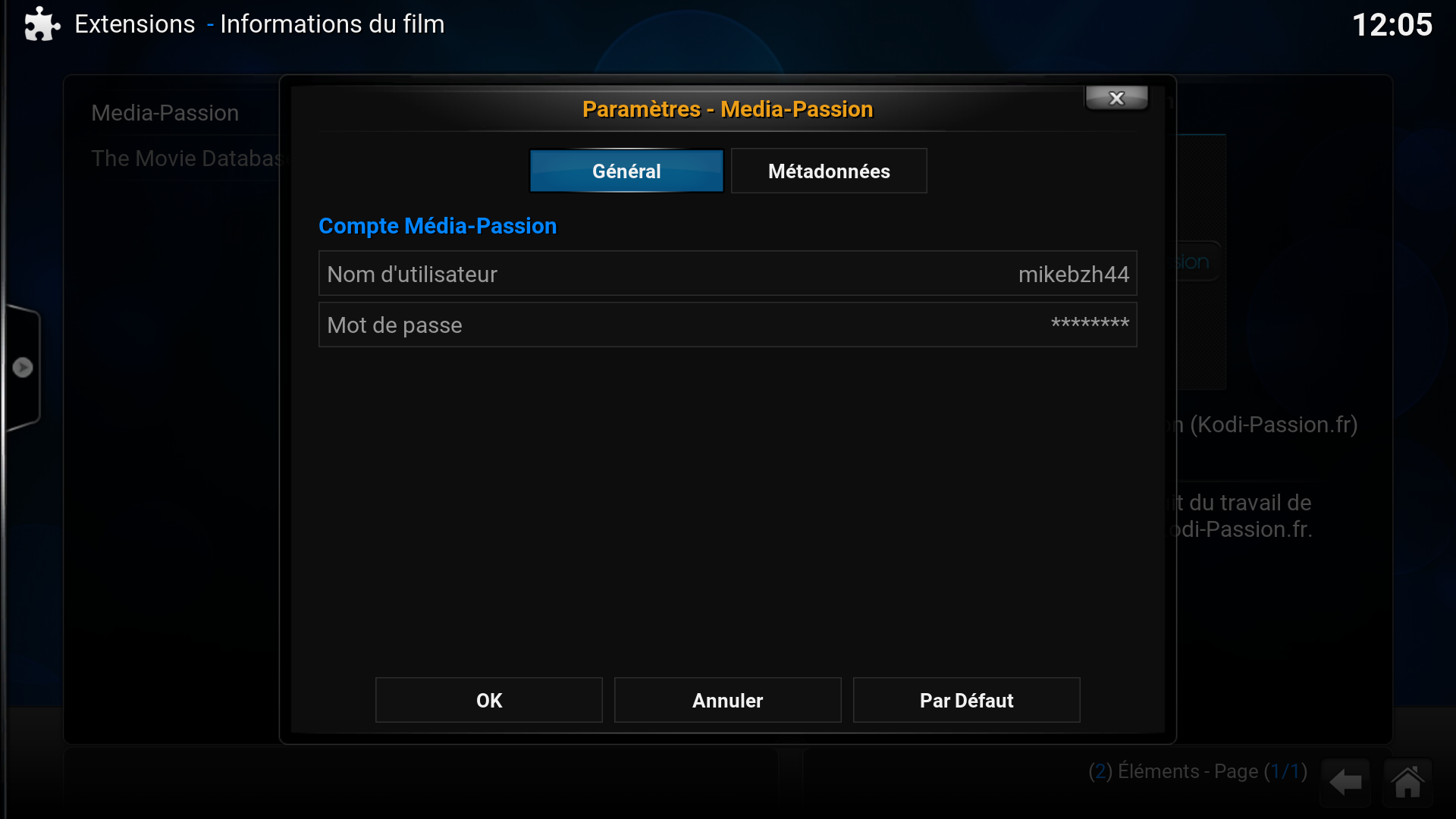Open the side menu arrow handle
The height and width of the screenshot is (819, 1456).
(23, 368)
